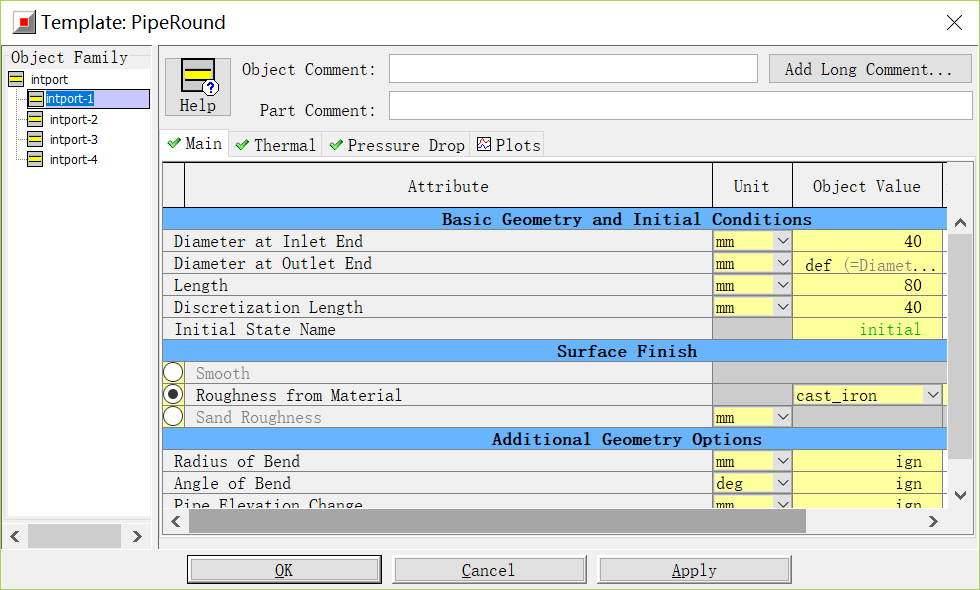Click the intport-3 object icon
Image resolution: width=980 pixels, height=590 pixels.
[35, 139]
